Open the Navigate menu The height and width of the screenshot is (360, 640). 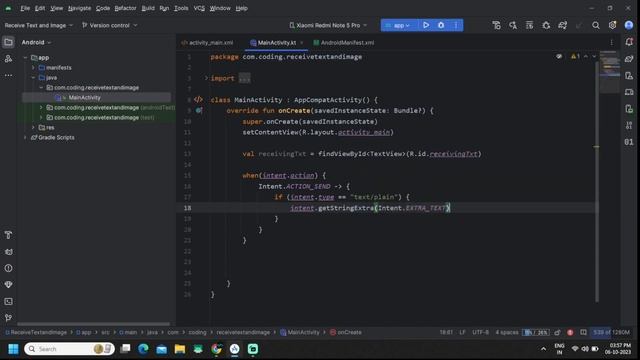click(x=79, y=8)
